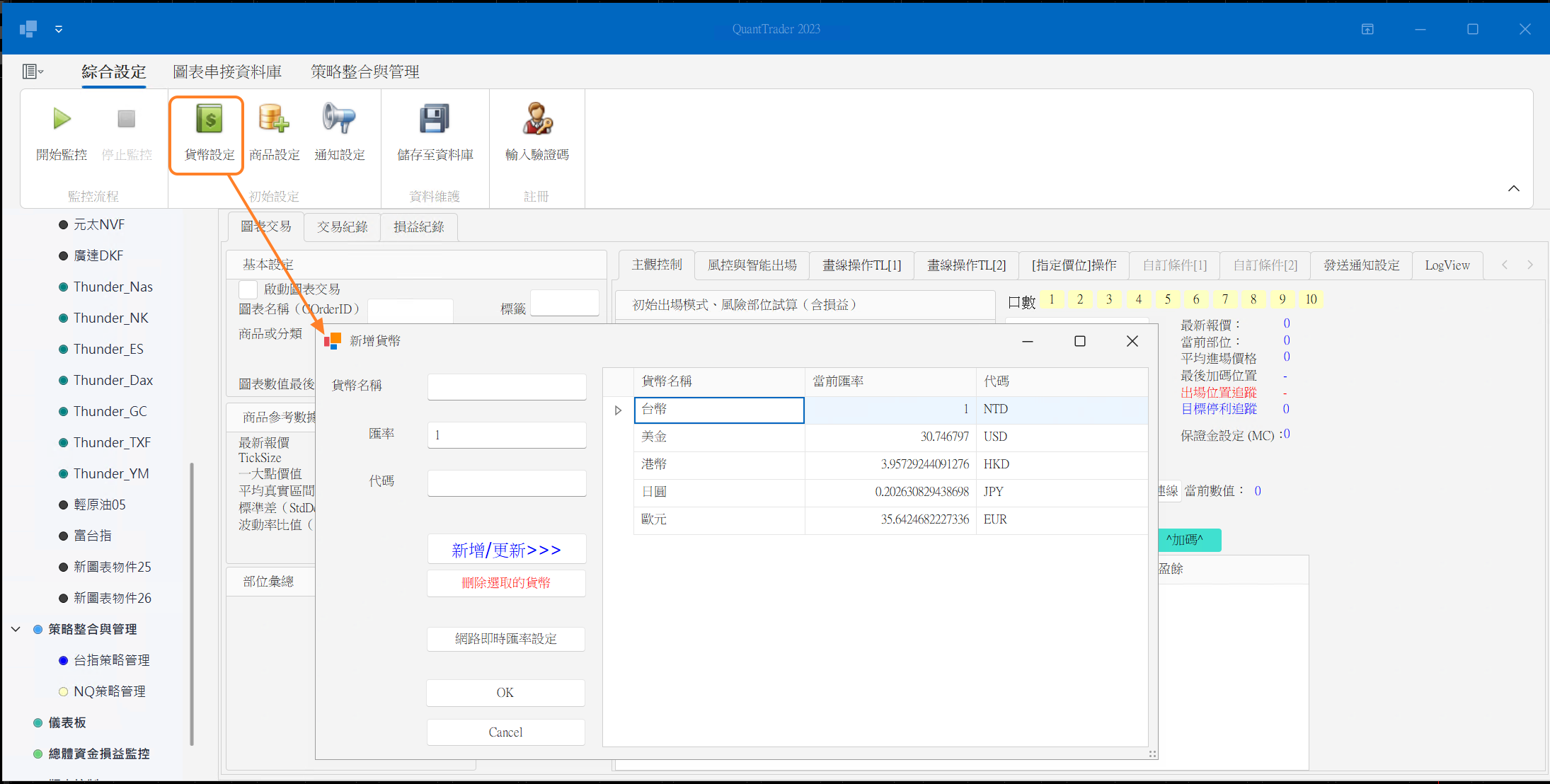The image size is (1550, 784).
Task: Open Currency Settings (貨幣設定) icon
Action: [209, 119]
